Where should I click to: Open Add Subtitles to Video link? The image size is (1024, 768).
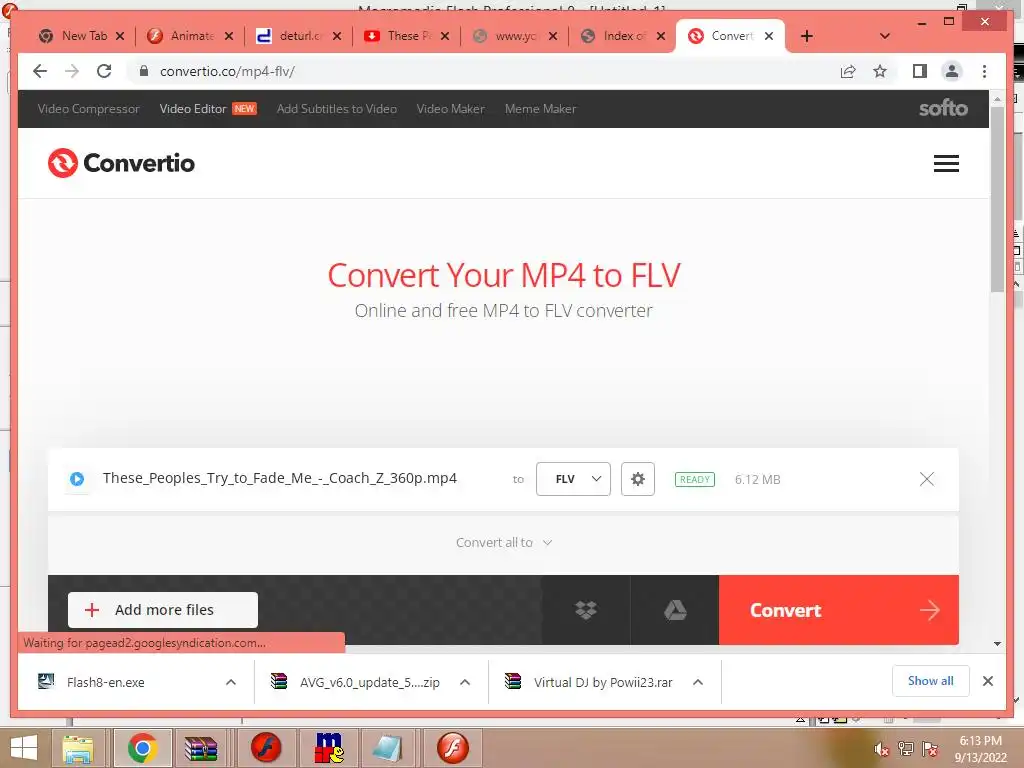point(337,109)
